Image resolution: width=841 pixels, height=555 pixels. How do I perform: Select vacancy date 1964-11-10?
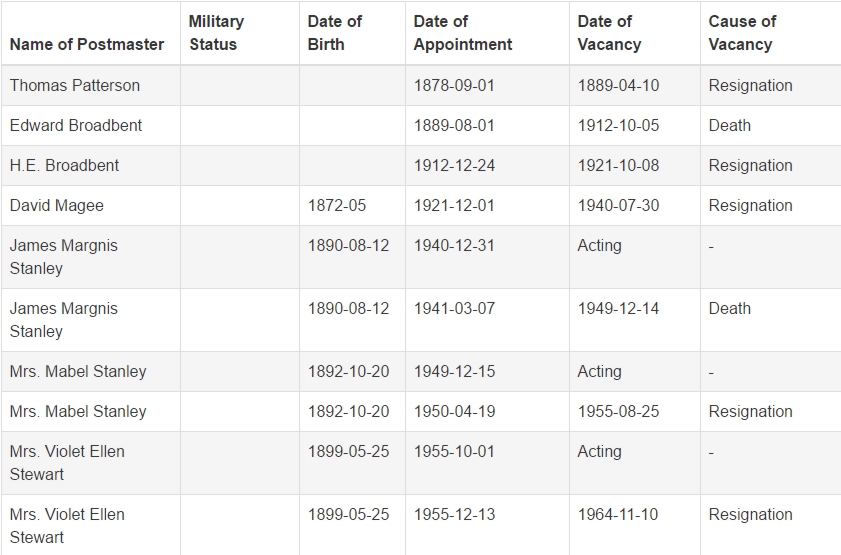coord(618,514)
